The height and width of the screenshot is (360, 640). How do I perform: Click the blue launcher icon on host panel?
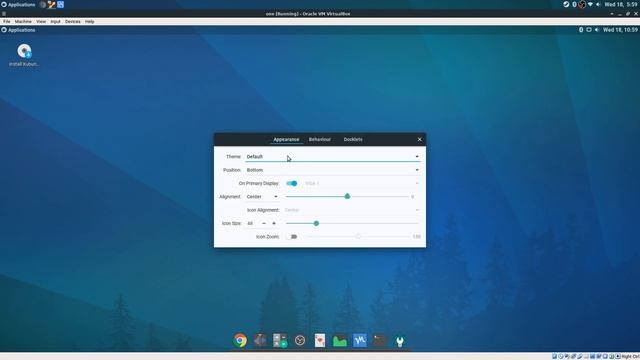[x=60, y=4]
